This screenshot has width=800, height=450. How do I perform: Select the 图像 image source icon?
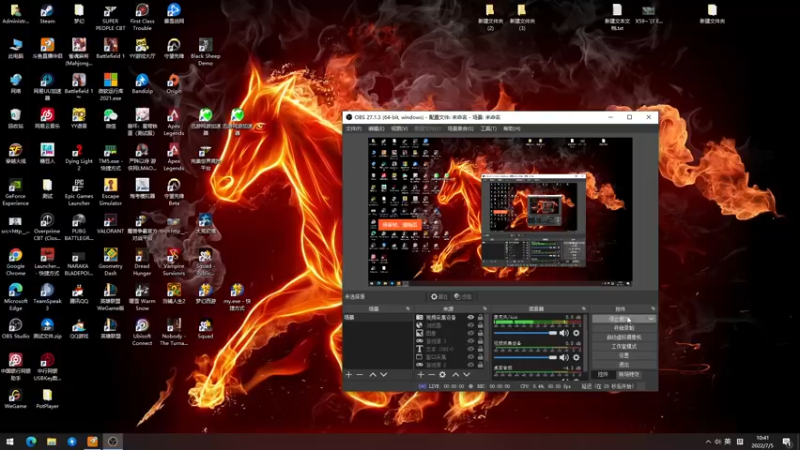pyautogui.click(x=419, y=333)
